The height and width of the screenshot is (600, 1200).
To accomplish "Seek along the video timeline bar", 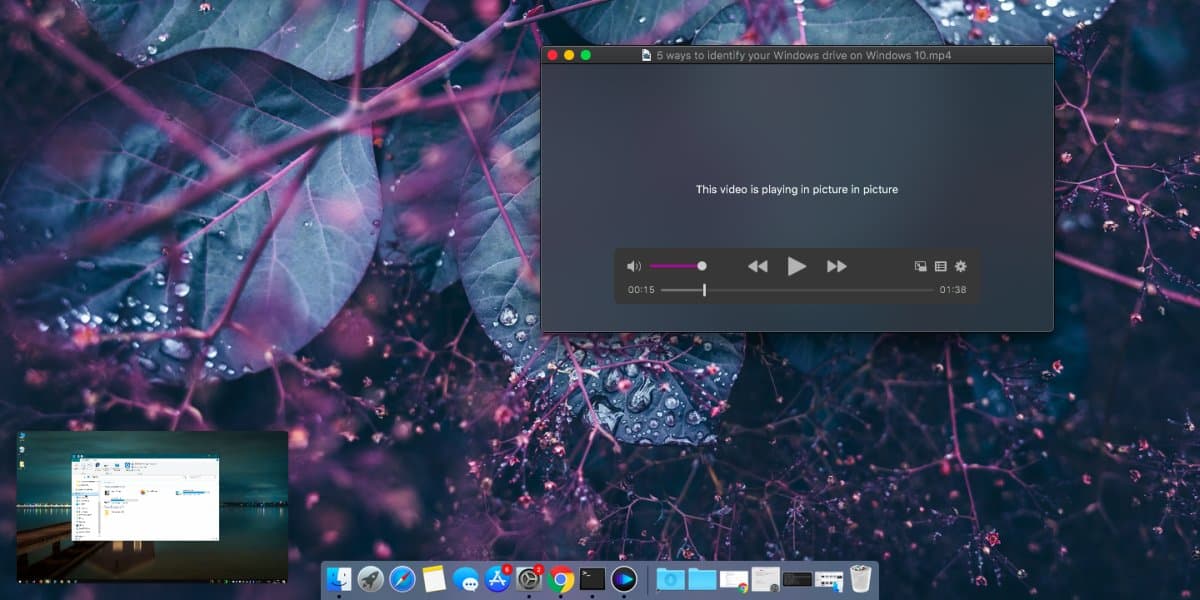I will pyautogui.click(x=797, y=290).
